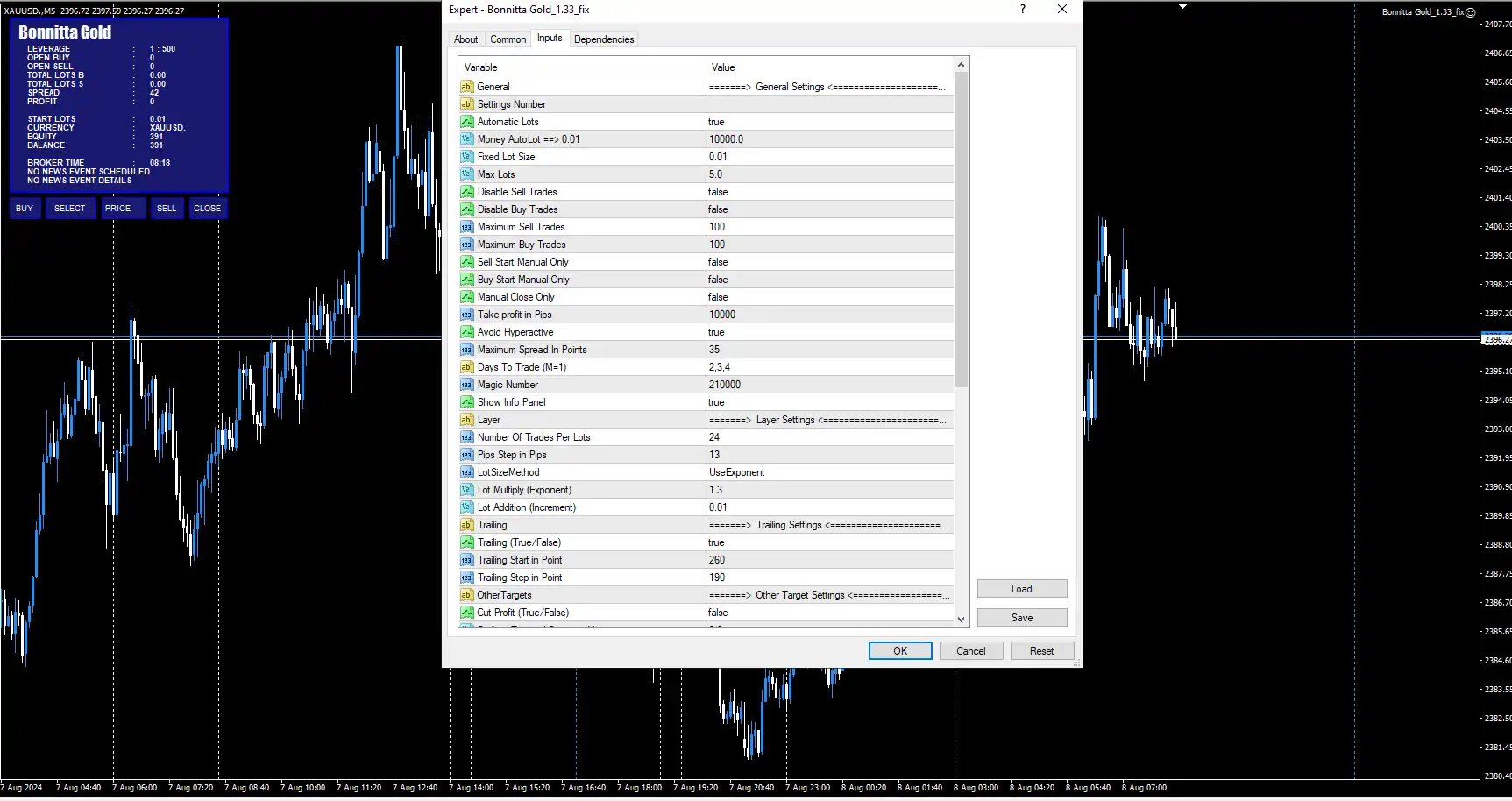The height and width of the screenshot is (801, 1512).
Task: Click the icon beside Maximum Spread In Points
Action: pyautogui.click(x=467, y=350)
